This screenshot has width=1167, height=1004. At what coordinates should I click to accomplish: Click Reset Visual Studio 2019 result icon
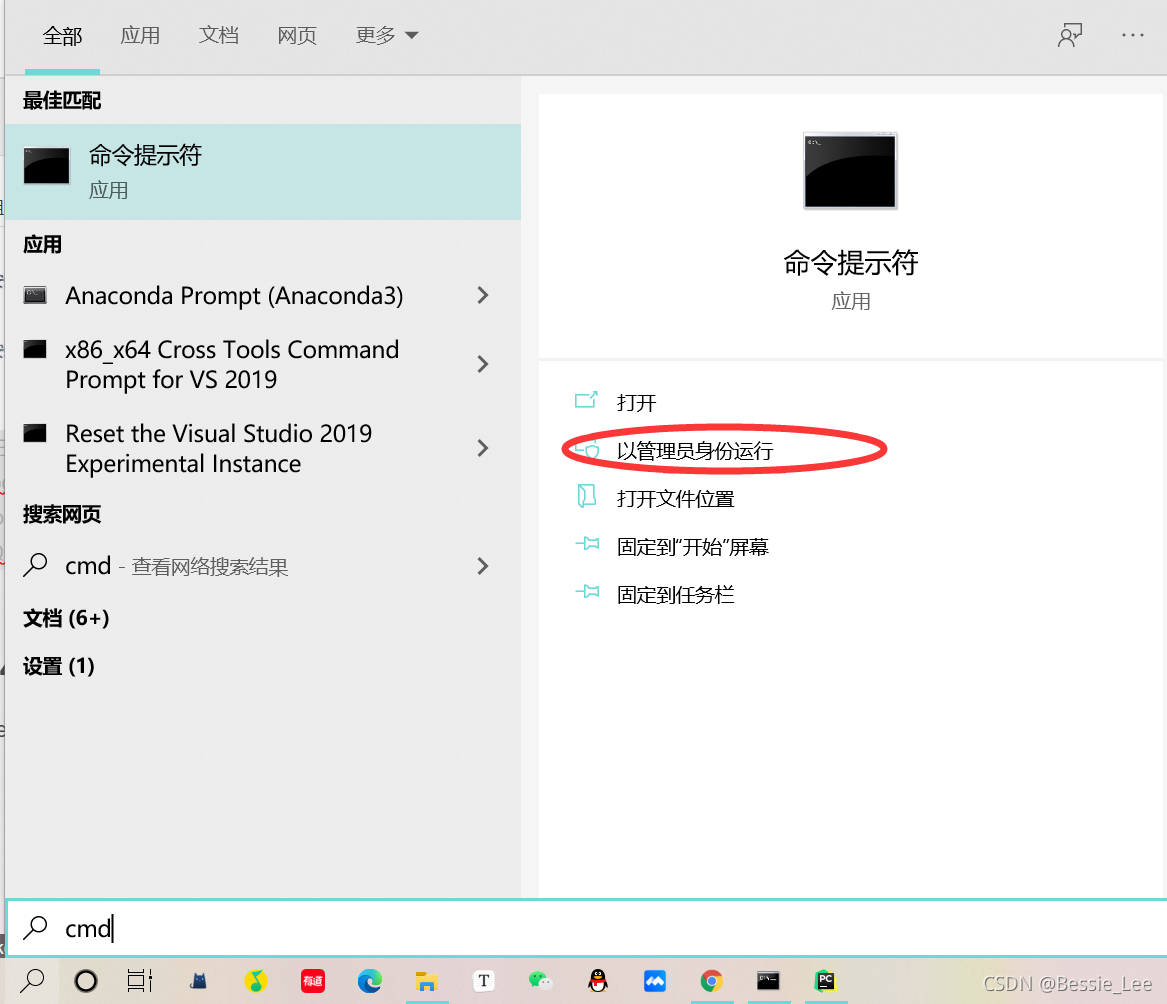point(35,433)
